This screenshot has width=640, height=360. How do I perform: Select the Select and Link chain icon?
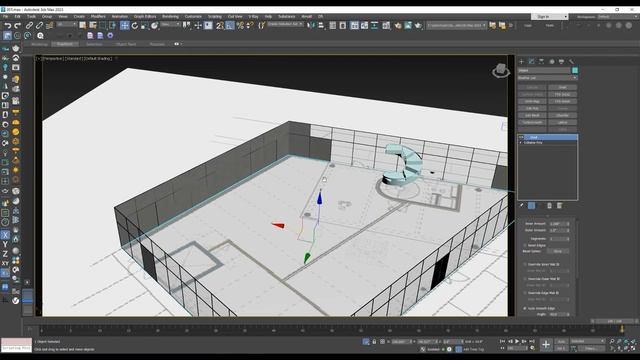coord(29,26)
